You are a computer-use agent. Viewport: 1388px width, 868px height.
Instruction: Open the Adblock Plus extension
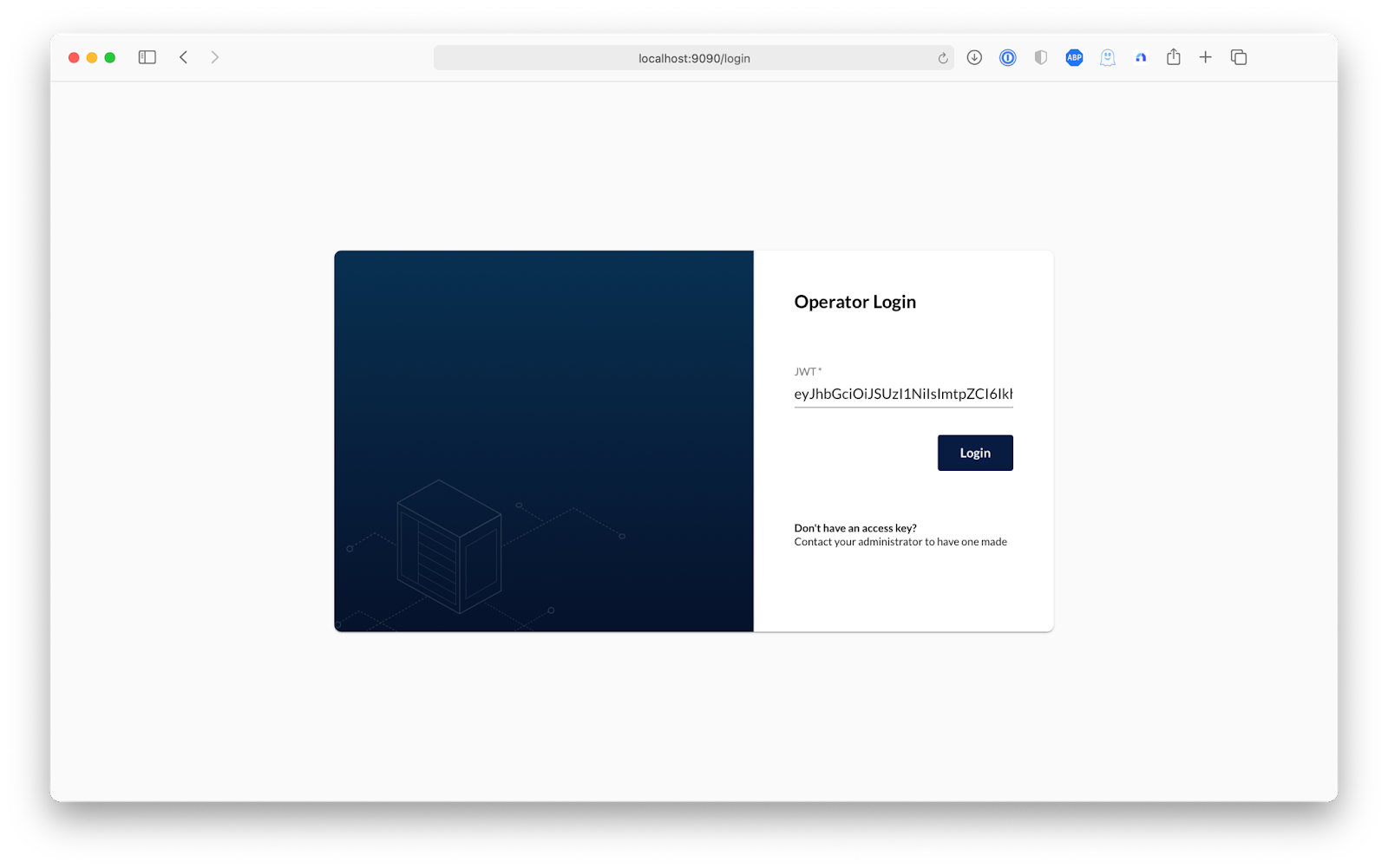[x=1074, y=57]
